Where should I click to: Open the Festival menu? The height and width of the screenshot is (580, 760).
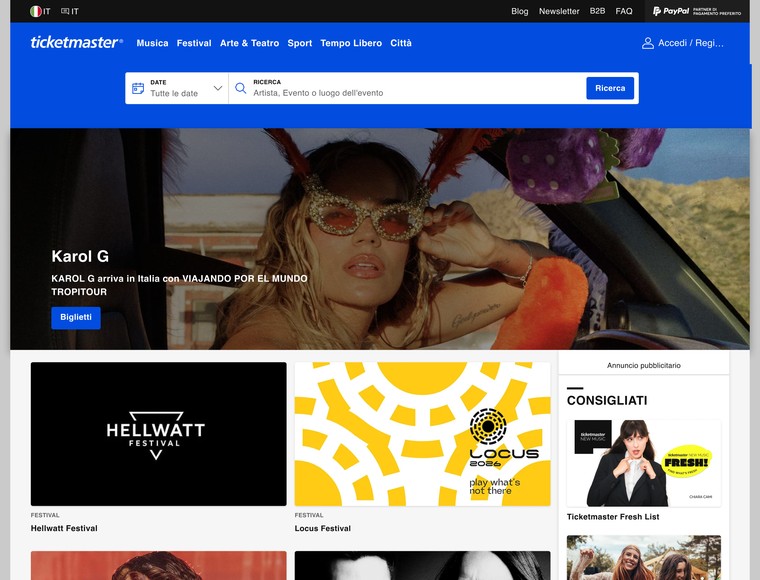[x=194, y=43]
